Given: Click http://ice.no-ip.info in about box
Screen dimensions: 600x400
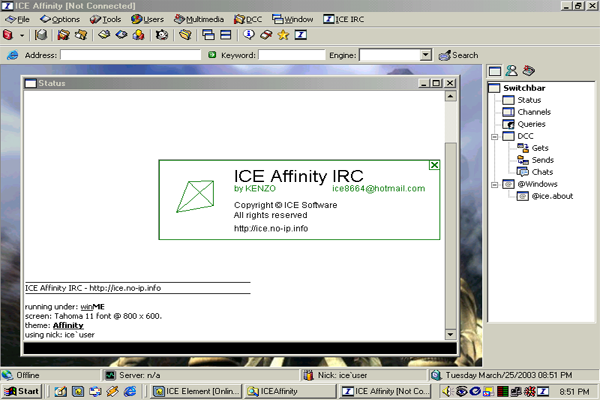Looking at the screenshot, I should point(271,229).
